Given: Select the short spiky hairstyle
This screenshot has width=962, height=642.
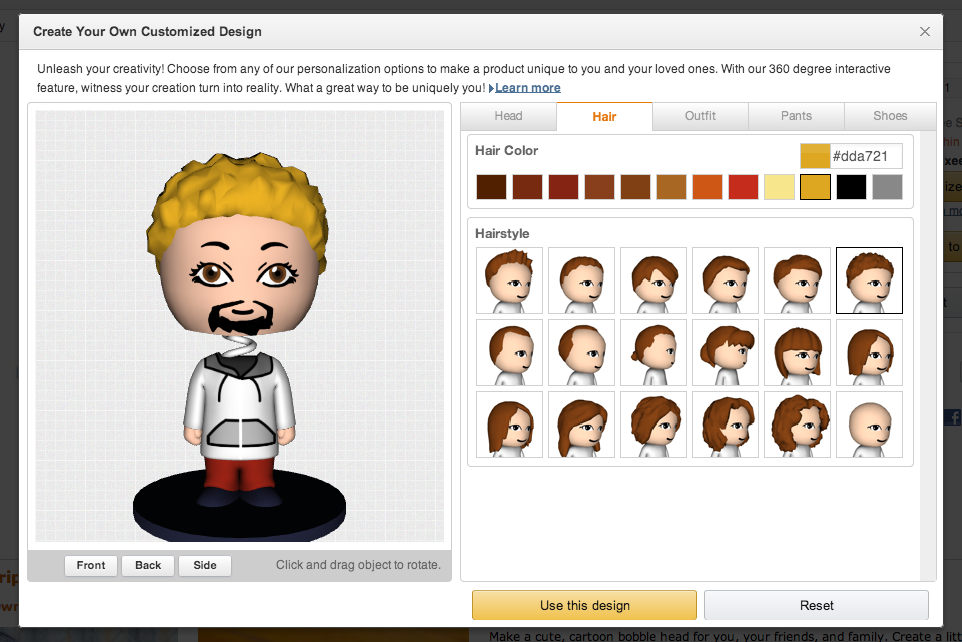Looking at the screenshot, I should coord(509,280).
